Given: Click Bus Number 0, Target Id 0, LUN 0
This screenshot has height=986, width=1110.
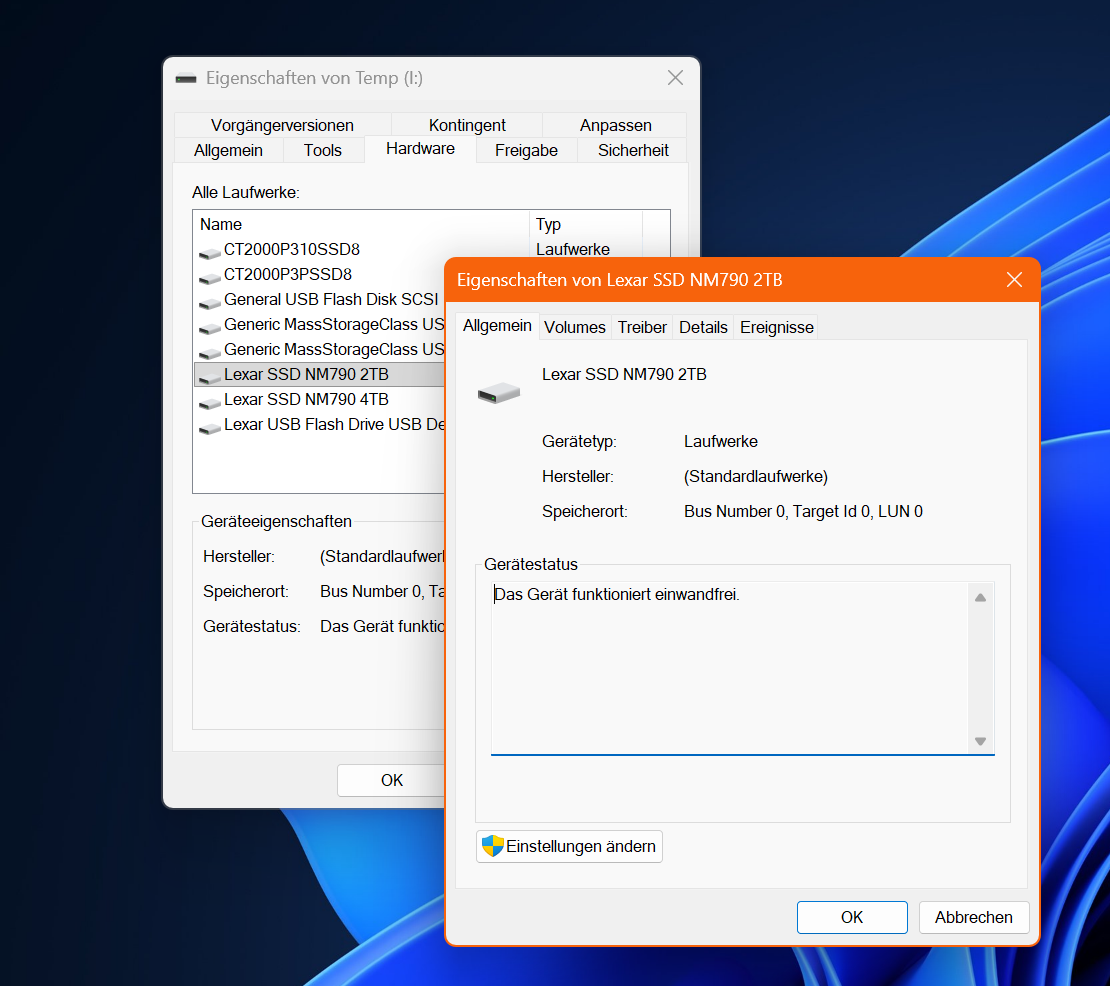Looking at the screenshot, I should click(803, 511).
